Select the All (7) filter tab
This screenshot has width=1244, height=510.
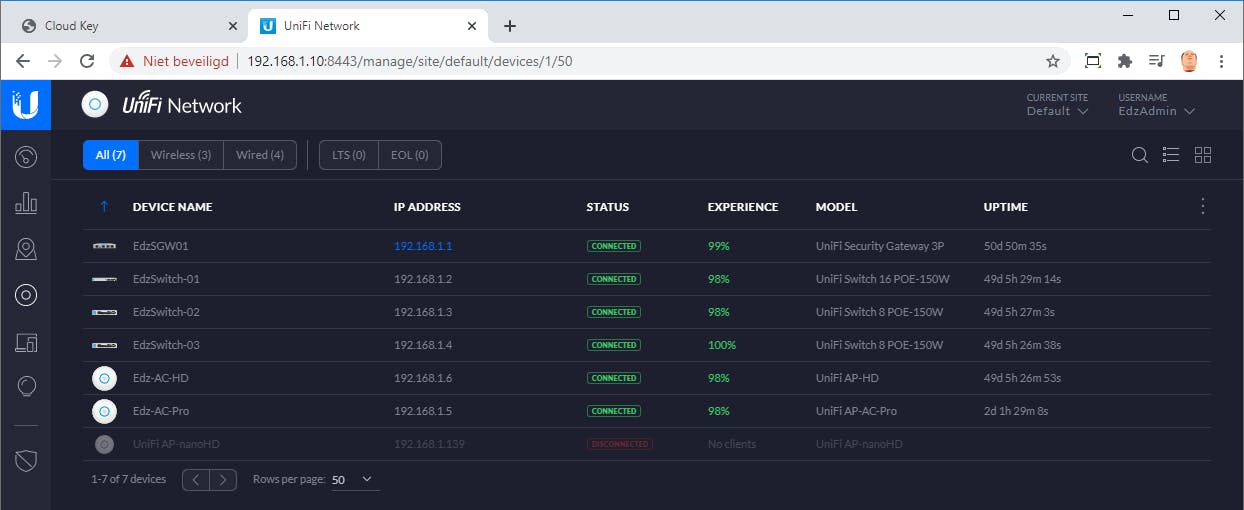point(111,155)
